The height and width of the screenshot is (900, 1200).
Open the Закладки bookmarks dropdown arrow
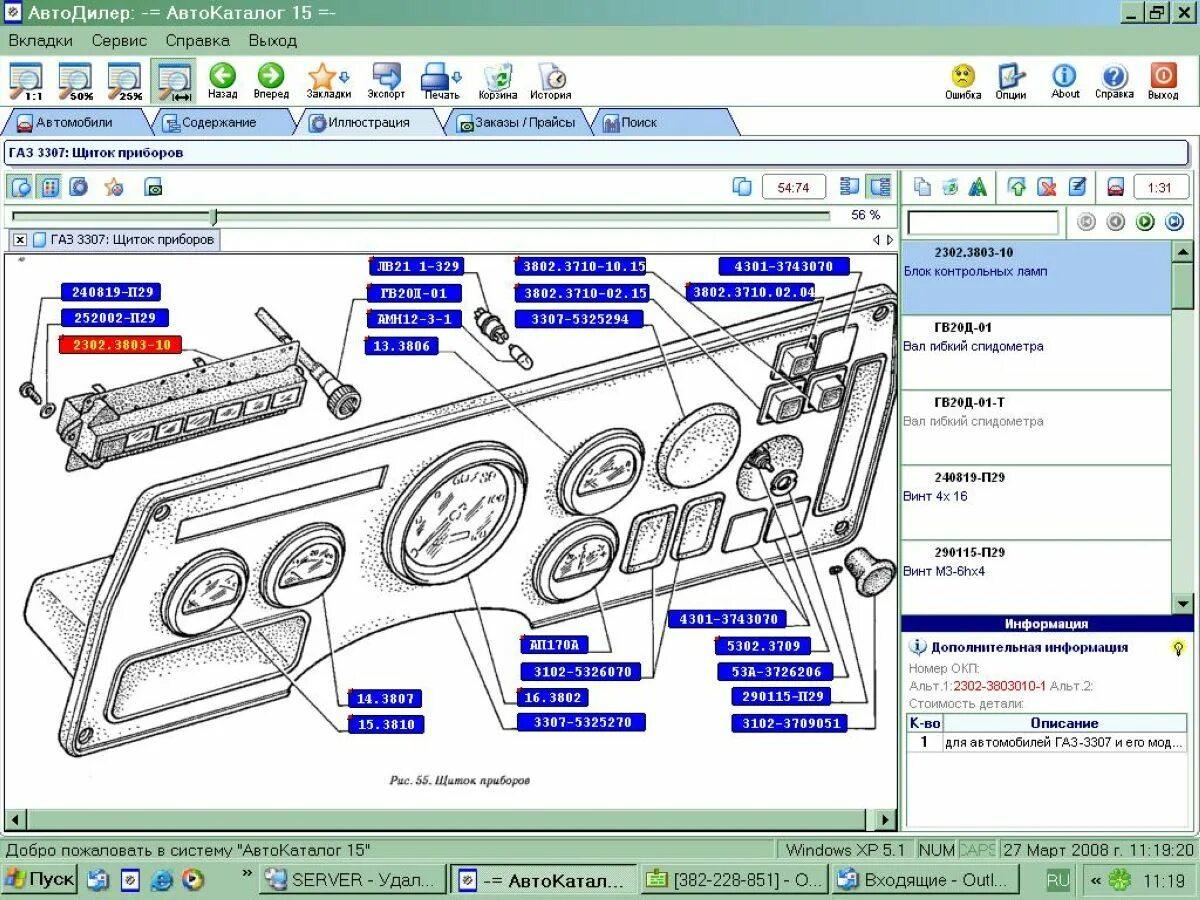click(345, 77)
